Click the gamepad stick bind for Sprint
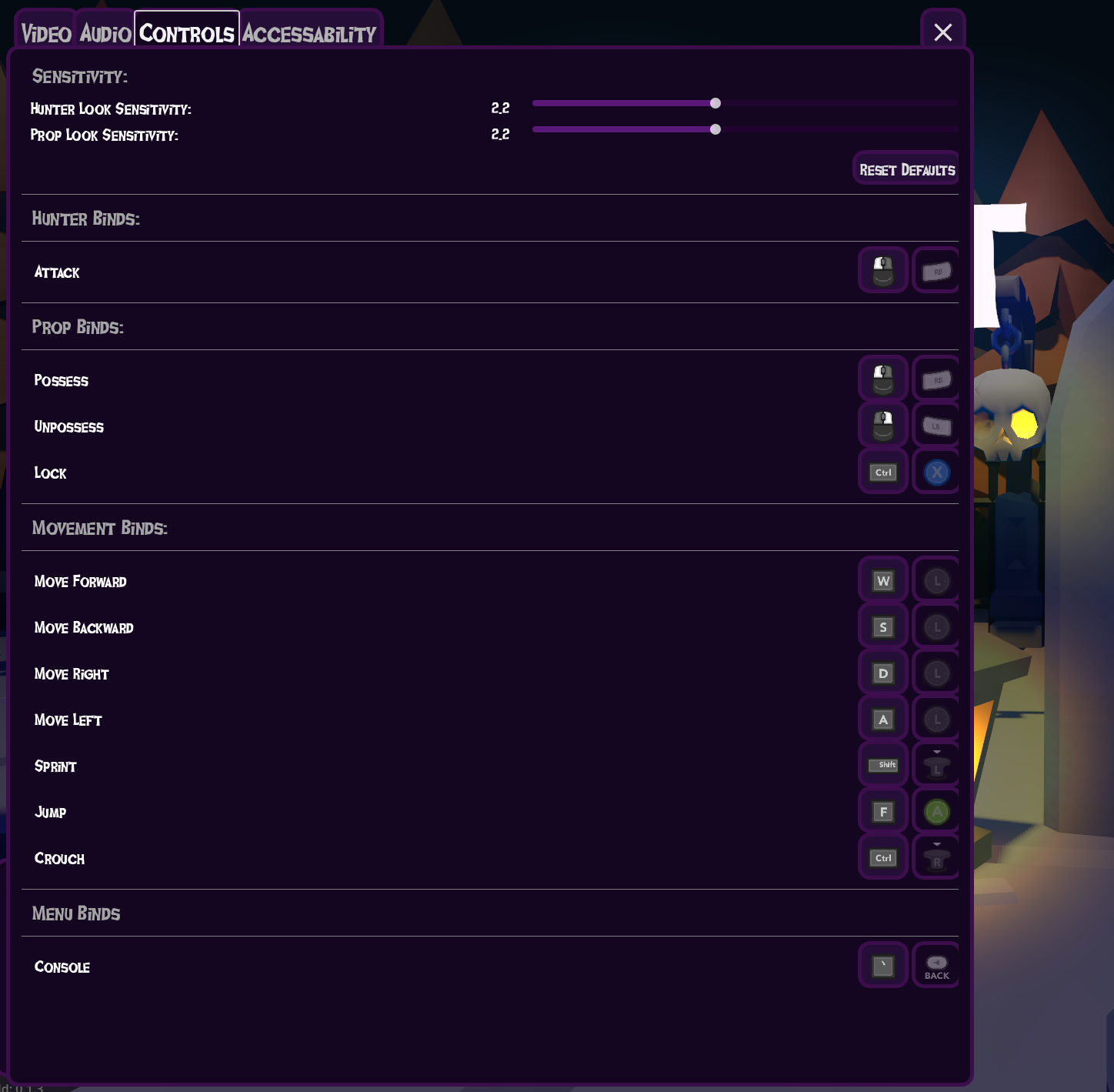 pyautogui.click(x=936, y=764)
